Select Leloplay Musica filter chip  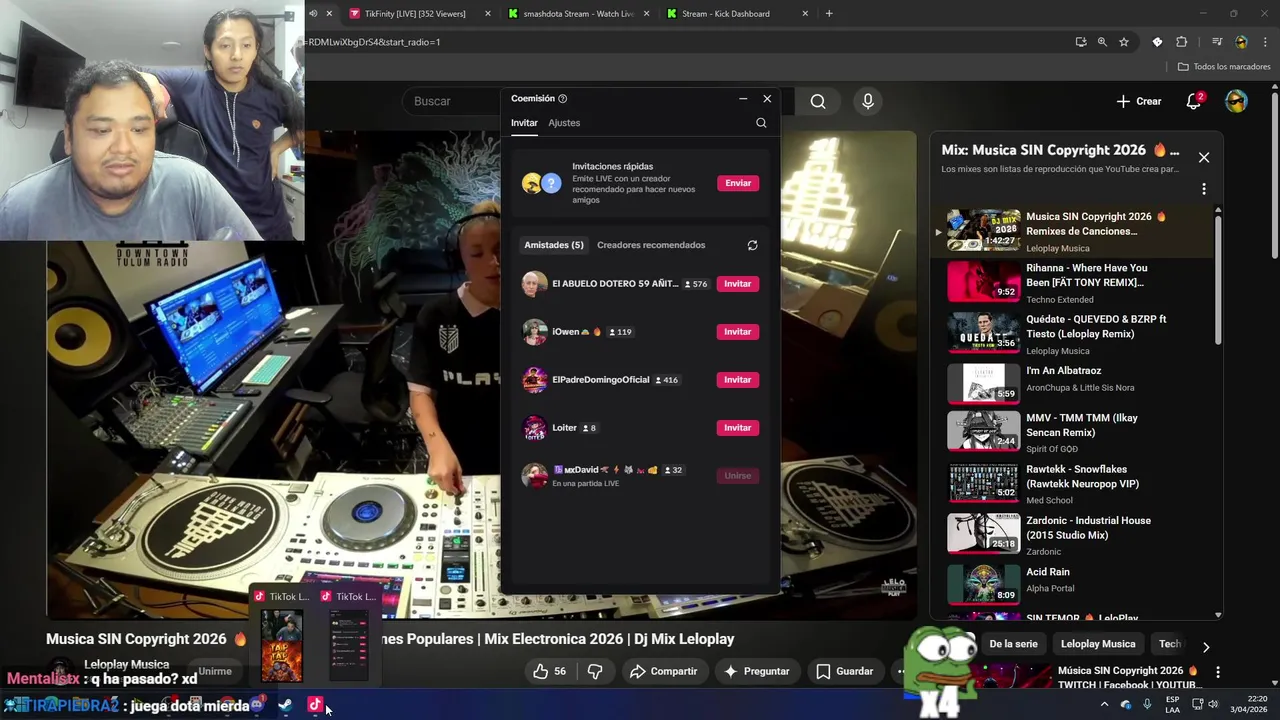1098,644
